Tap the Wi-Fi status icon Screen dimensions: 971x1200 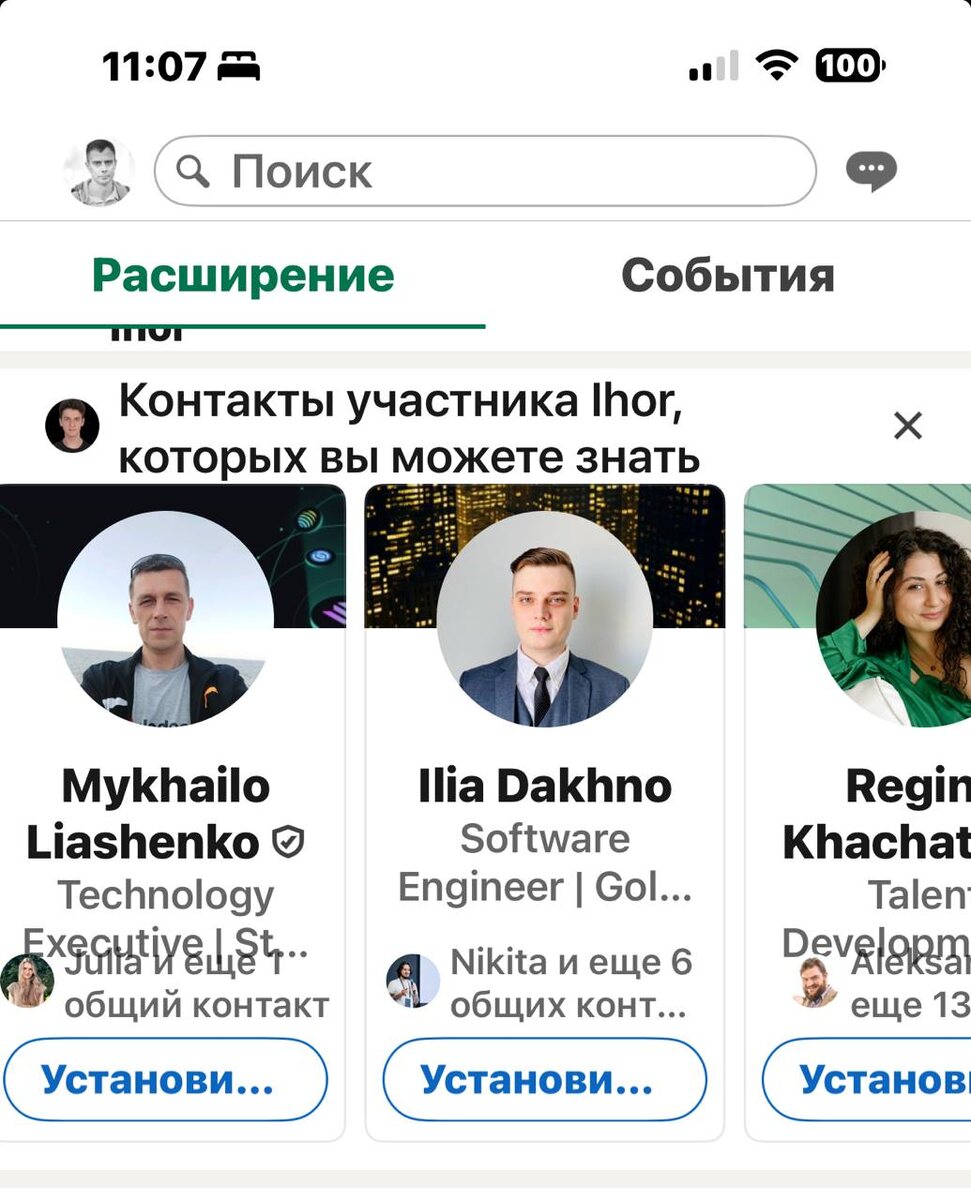coord(775,67)
